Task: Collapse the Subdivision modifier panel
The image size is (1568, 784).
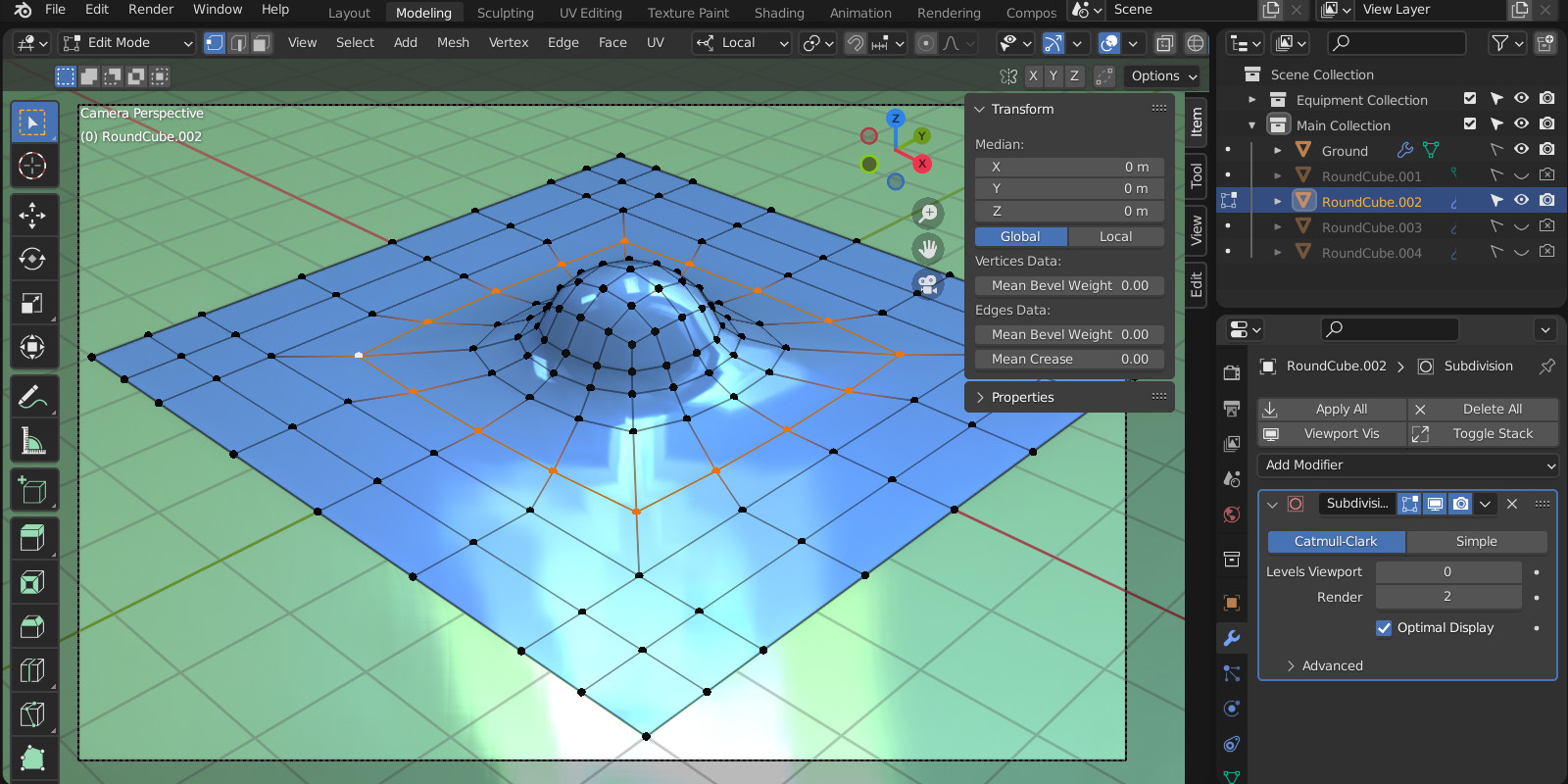Action: click(1272, 504)
